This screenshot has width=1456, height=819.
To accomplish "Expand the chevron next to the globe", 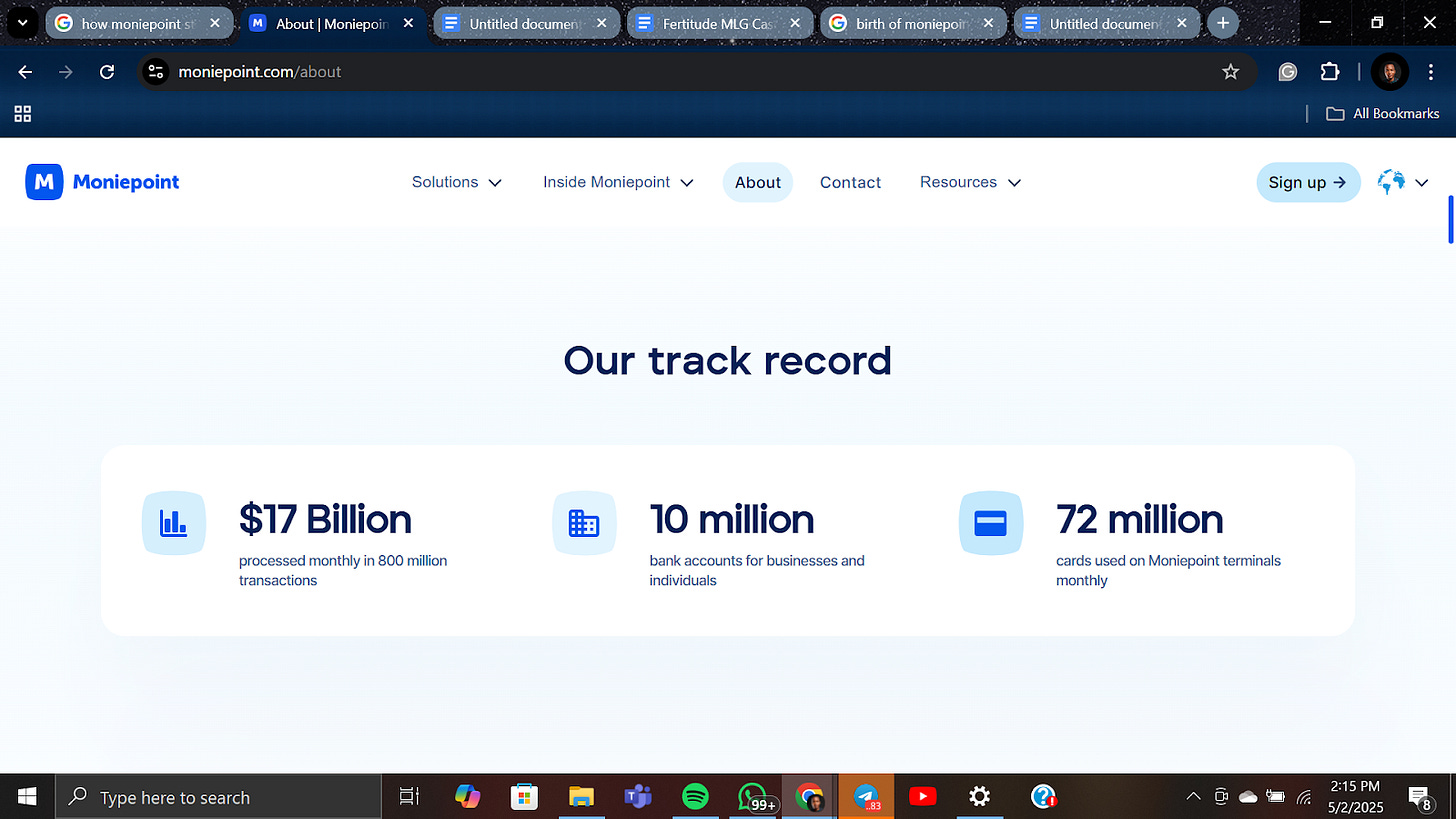I will coord(1421,182).
